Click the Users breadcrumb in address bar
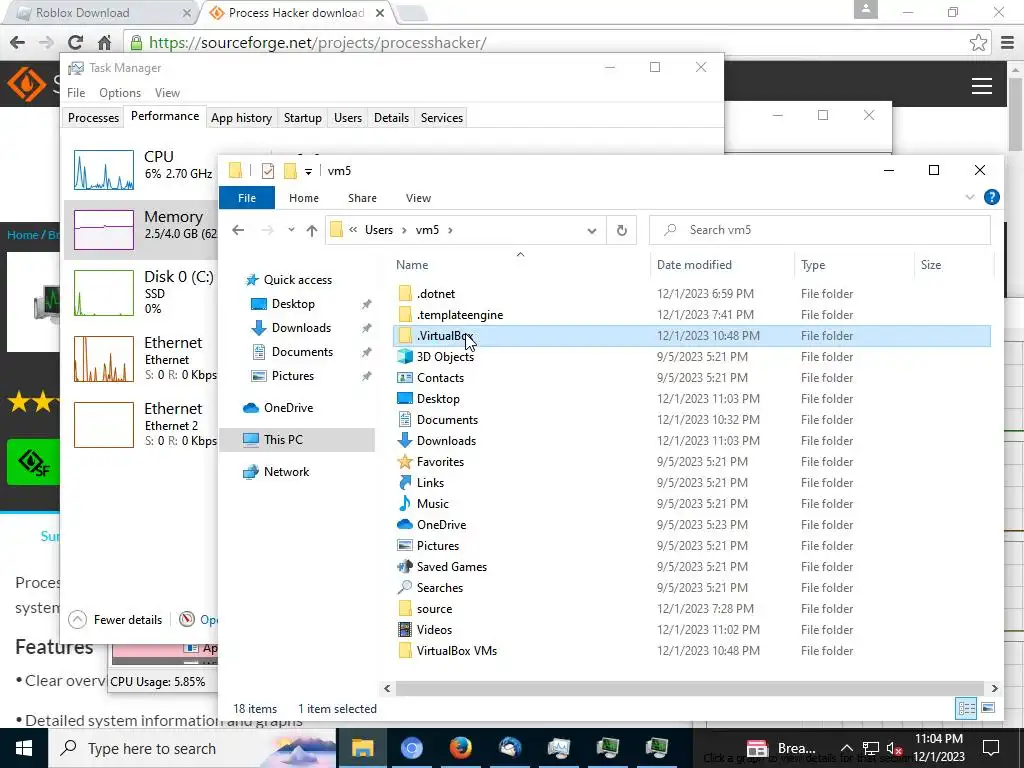 pyautogui.click(x=379, y=230)
